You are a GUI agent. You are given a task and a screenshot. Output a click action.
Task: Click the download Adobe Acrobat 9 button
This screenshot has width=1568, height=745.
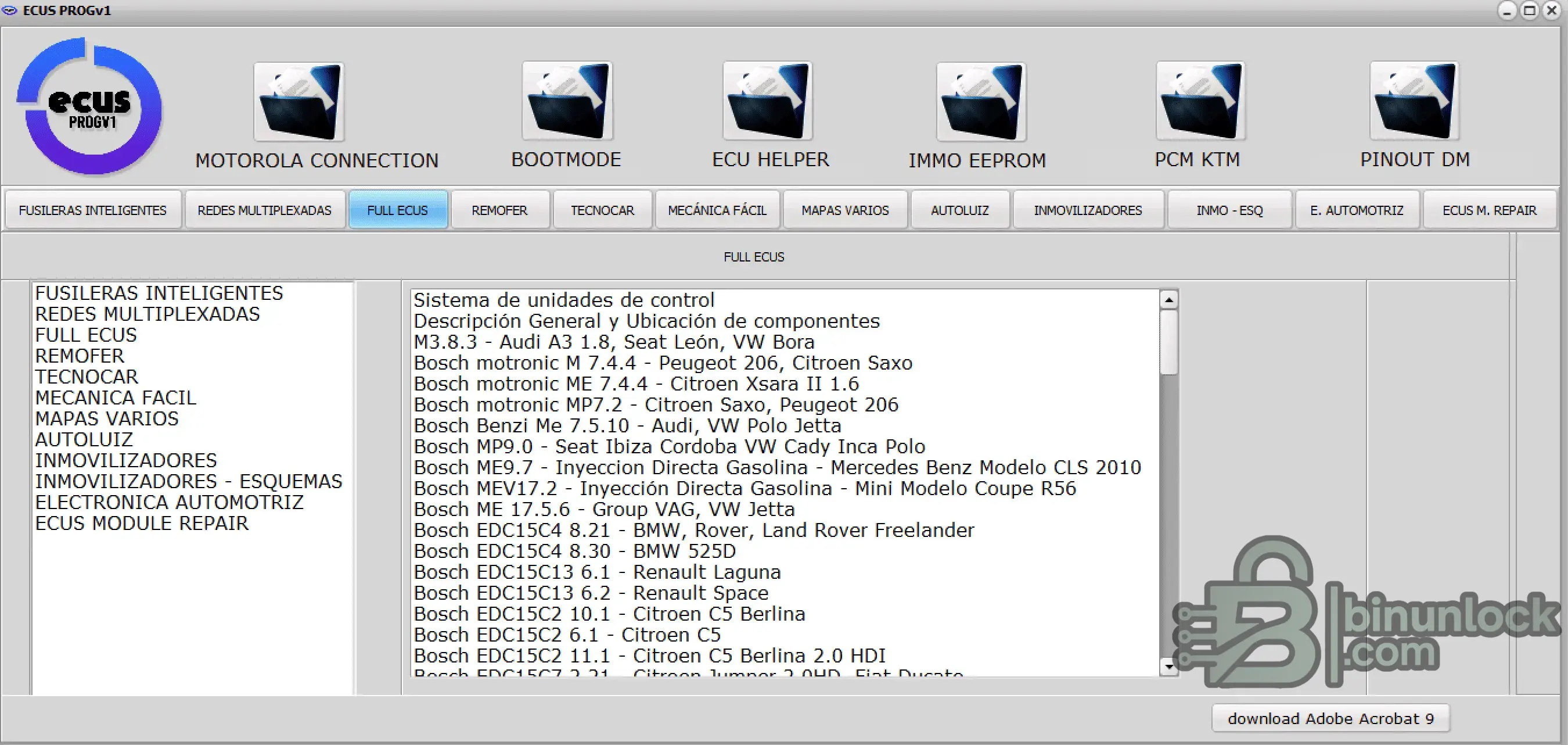coord(1330,719)
